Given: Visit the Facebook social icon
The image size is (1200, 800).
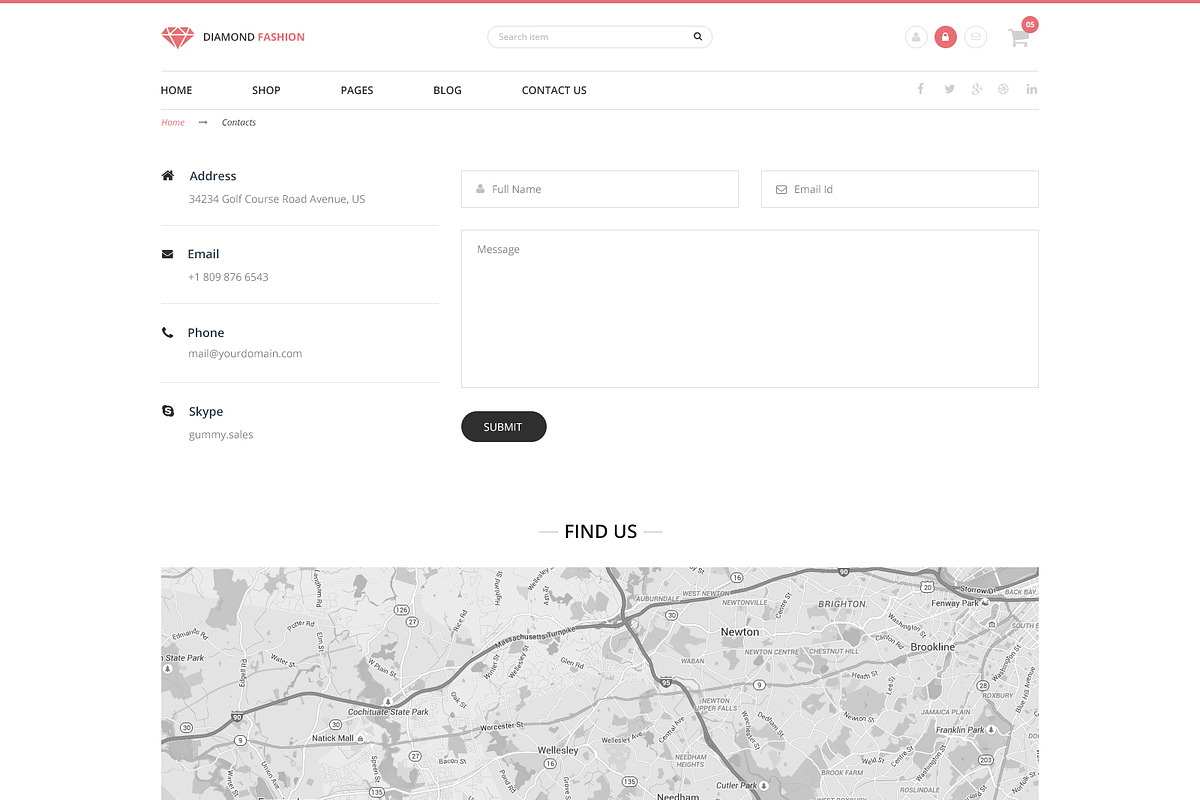Looking at the screenshot, I should pos(921,89).
